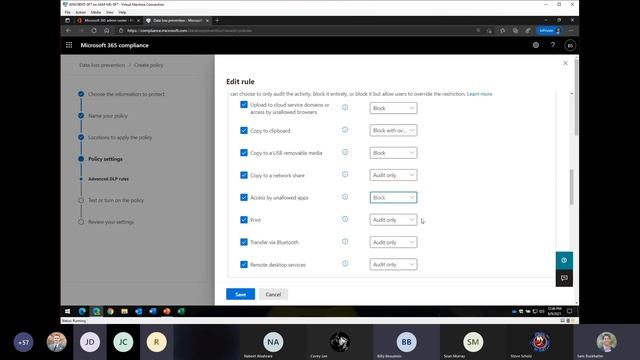Show the +57 more participants
Screen dimensions: 640x360
point(23,342)
